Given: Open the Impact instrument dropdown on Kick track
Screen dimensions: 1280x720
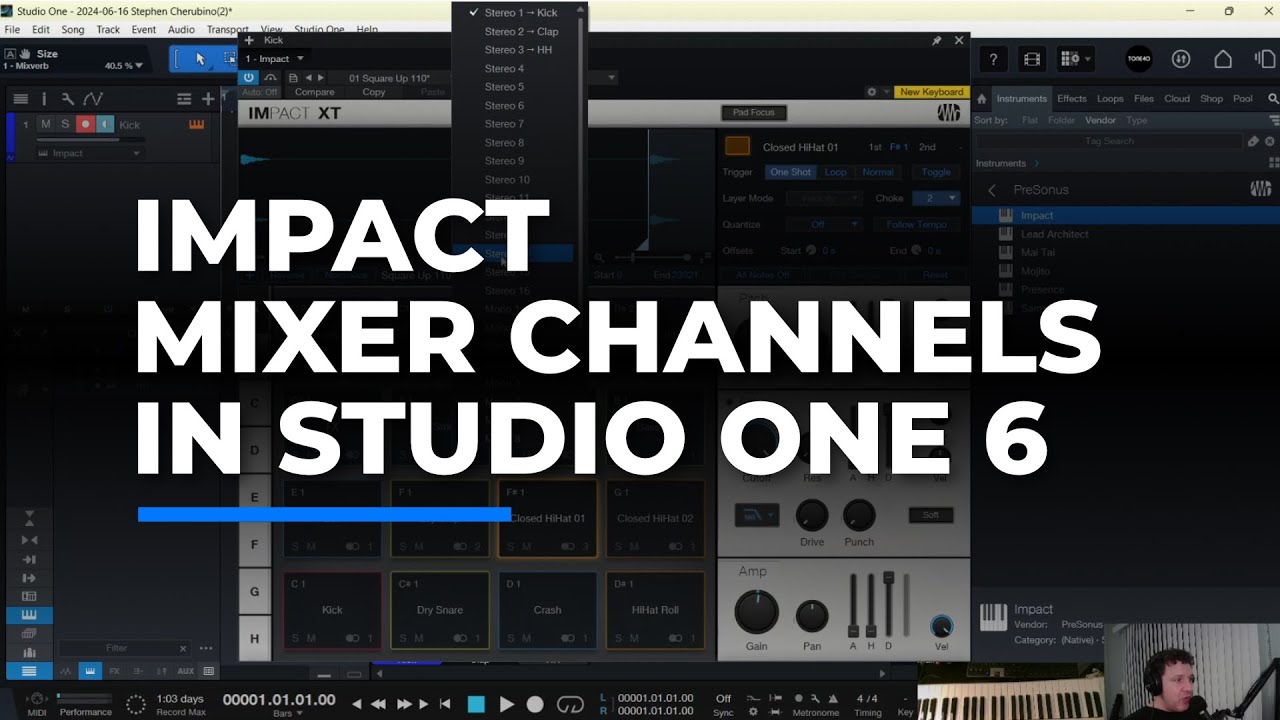Looking at the screenshot, I should [90, 153].
